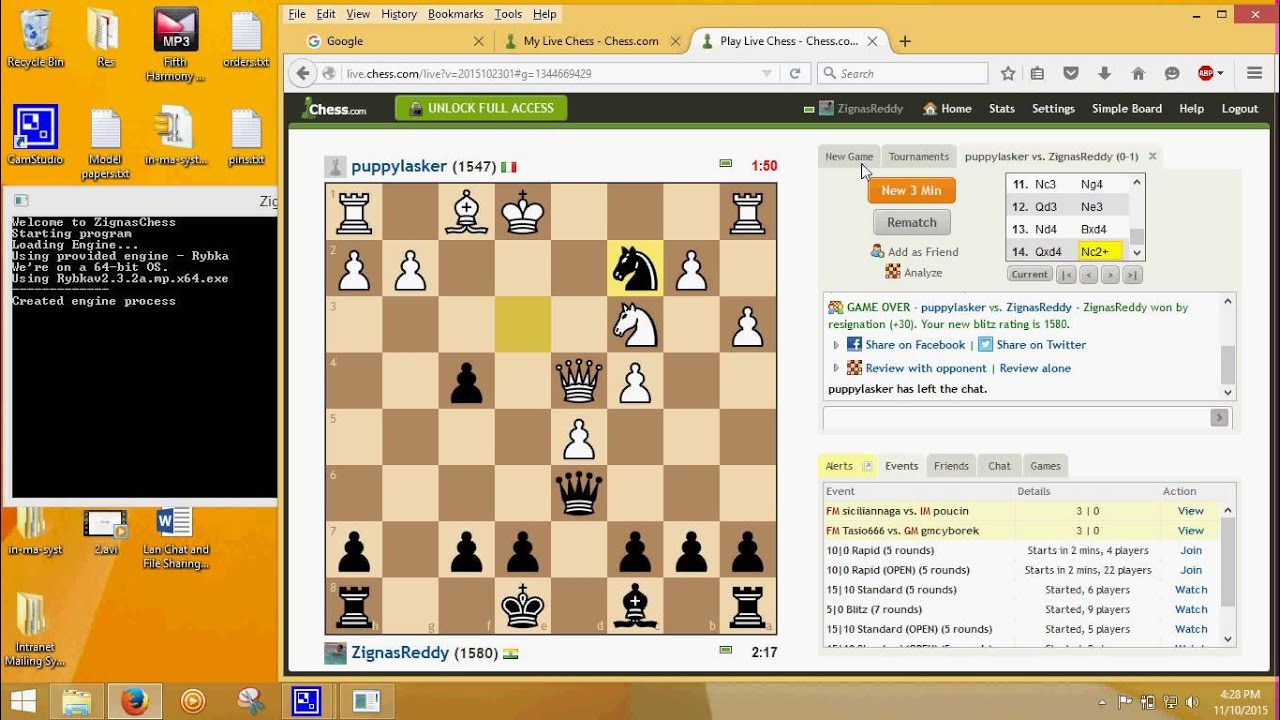Click the move list scroll-down arrow
Screen dimensions: 1280x720
tap(1137, 253)
